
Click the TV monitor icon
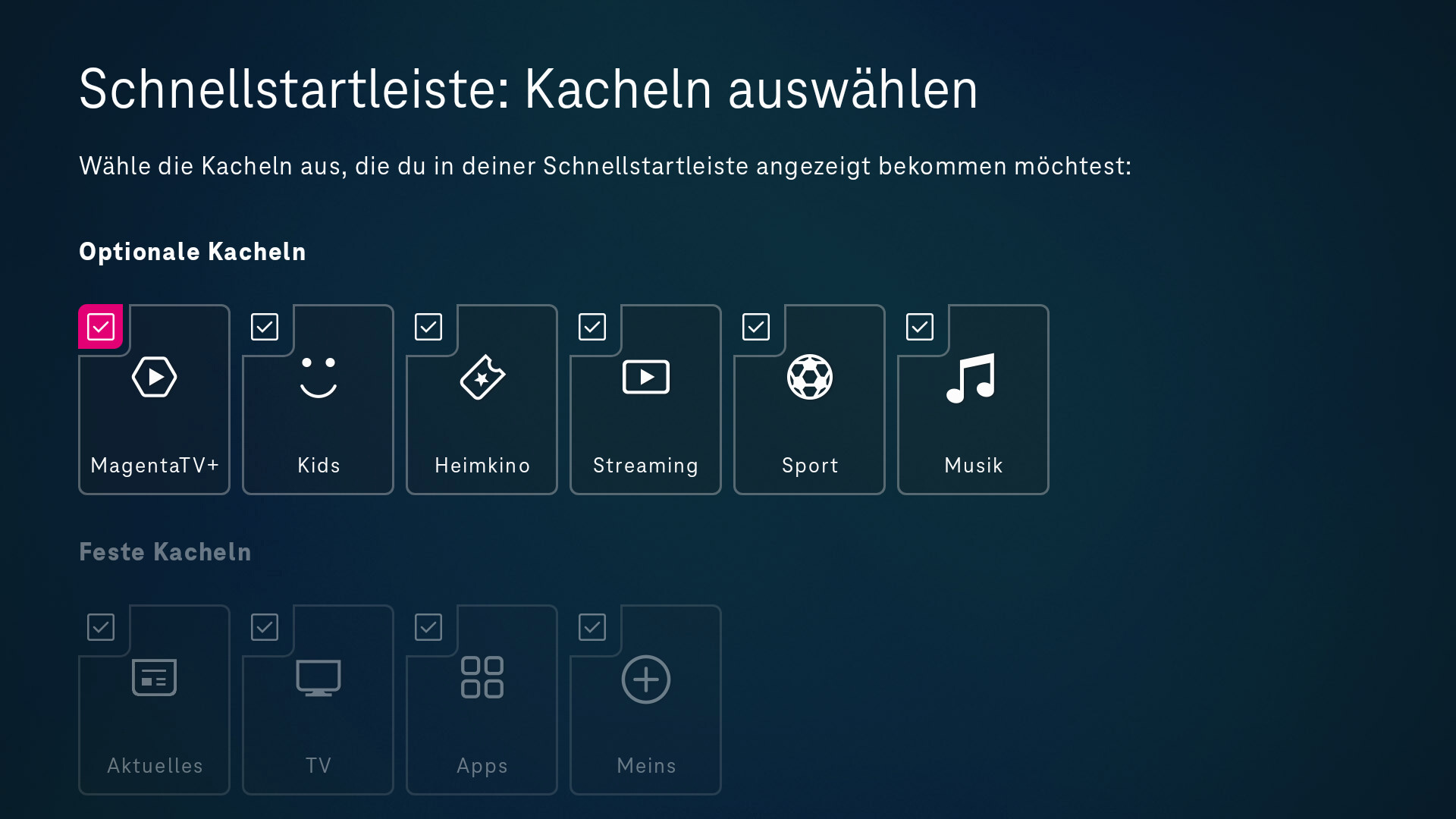[318, 677]
